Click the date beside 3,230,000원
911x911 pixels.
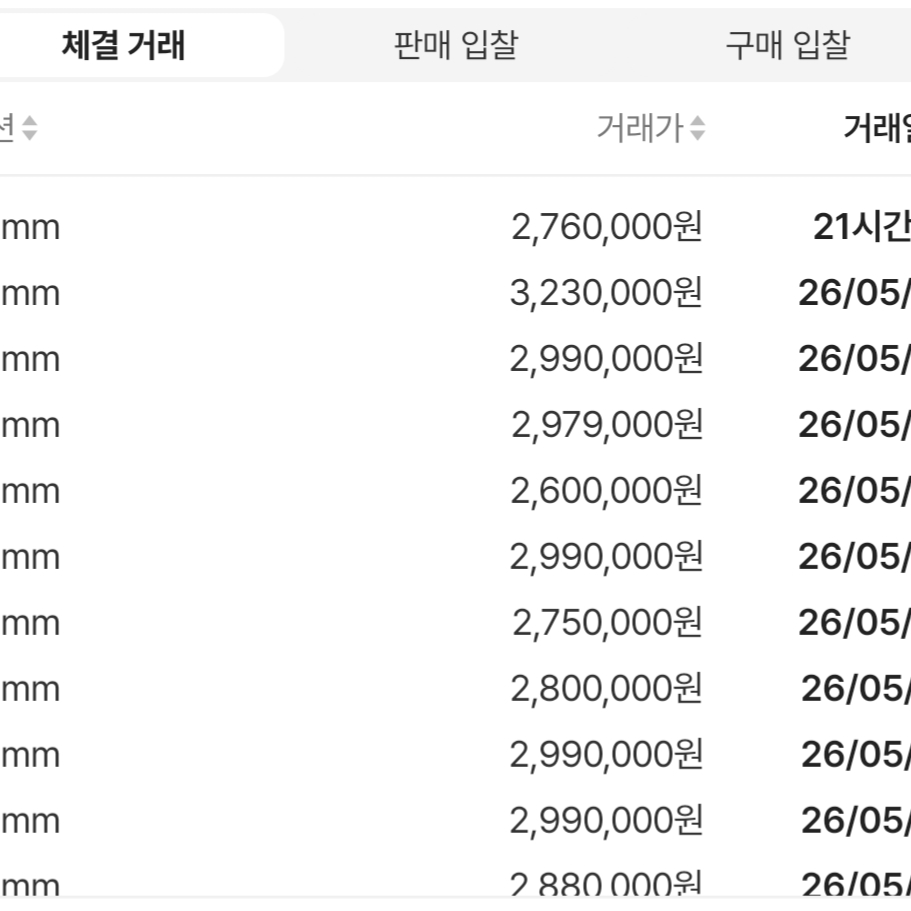point(855,293)
